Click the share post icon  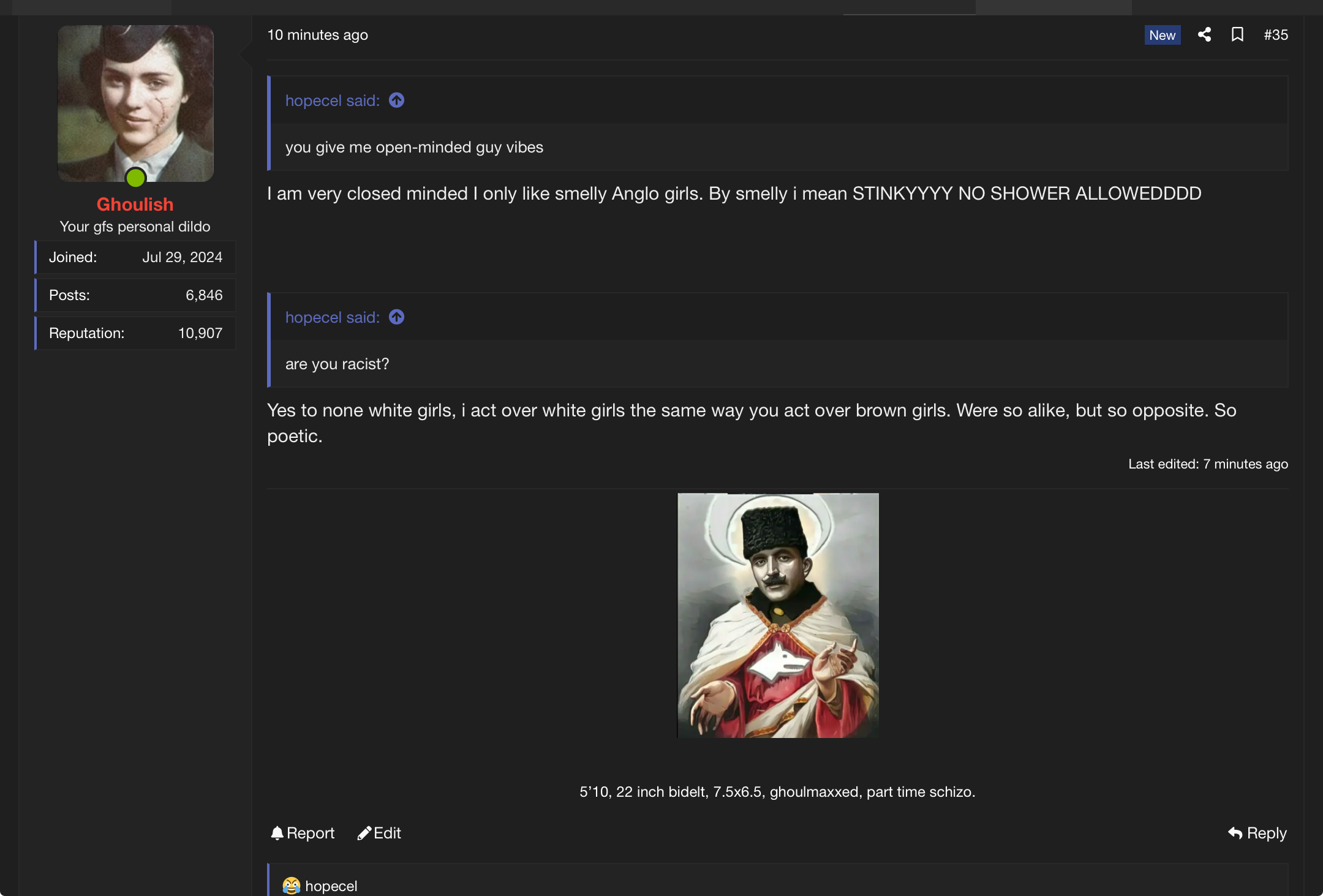(1204, 35)
